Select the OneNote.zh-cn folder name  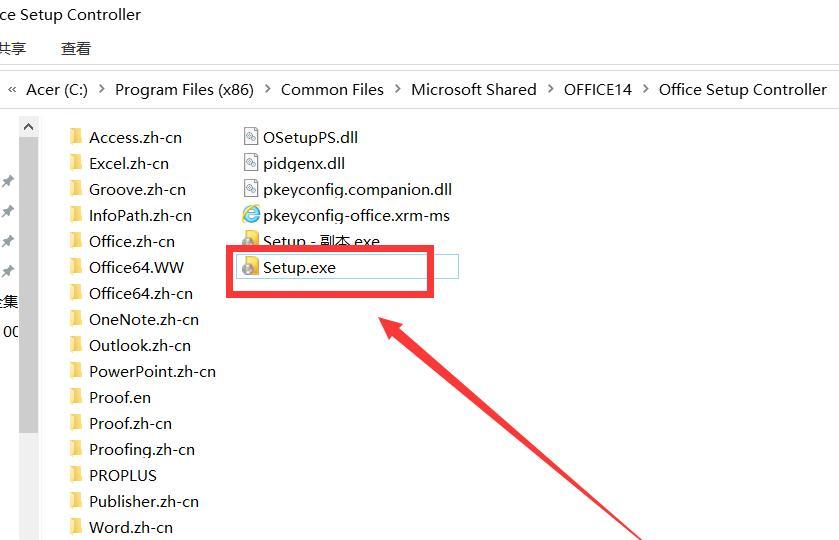[x=144, y=319]
